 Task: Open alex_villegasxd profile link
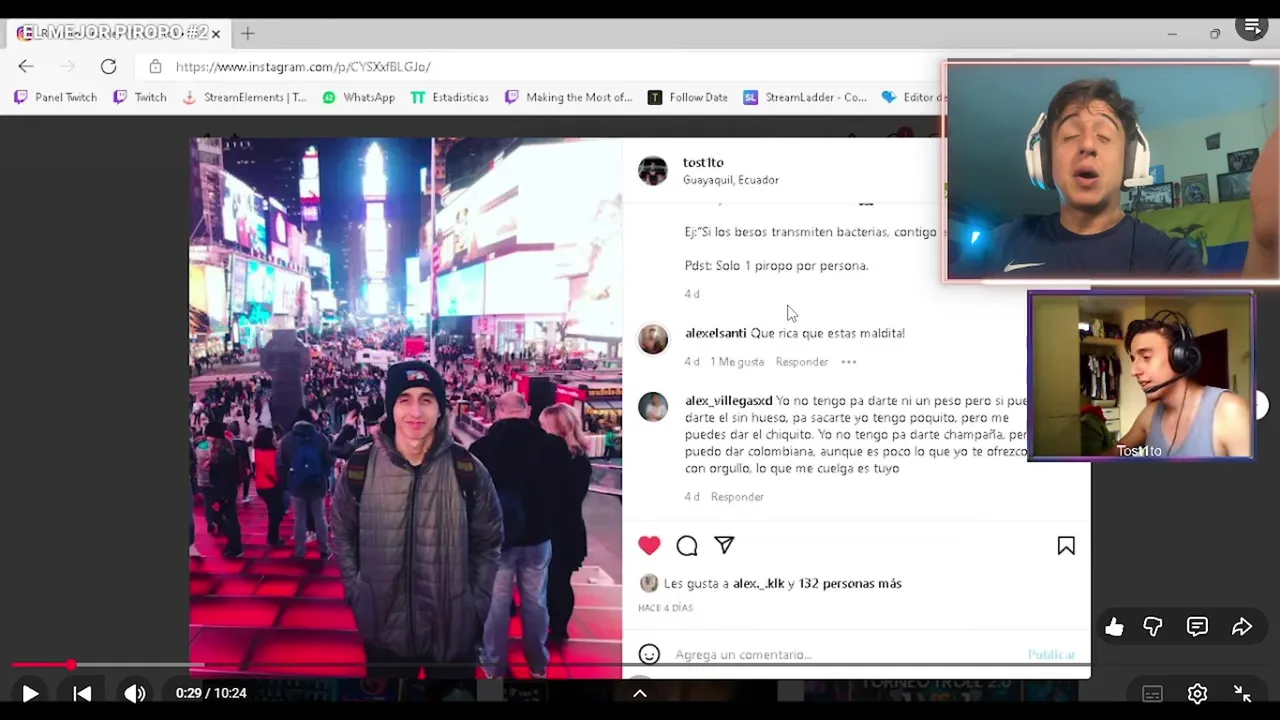click(x=728, y=401)
